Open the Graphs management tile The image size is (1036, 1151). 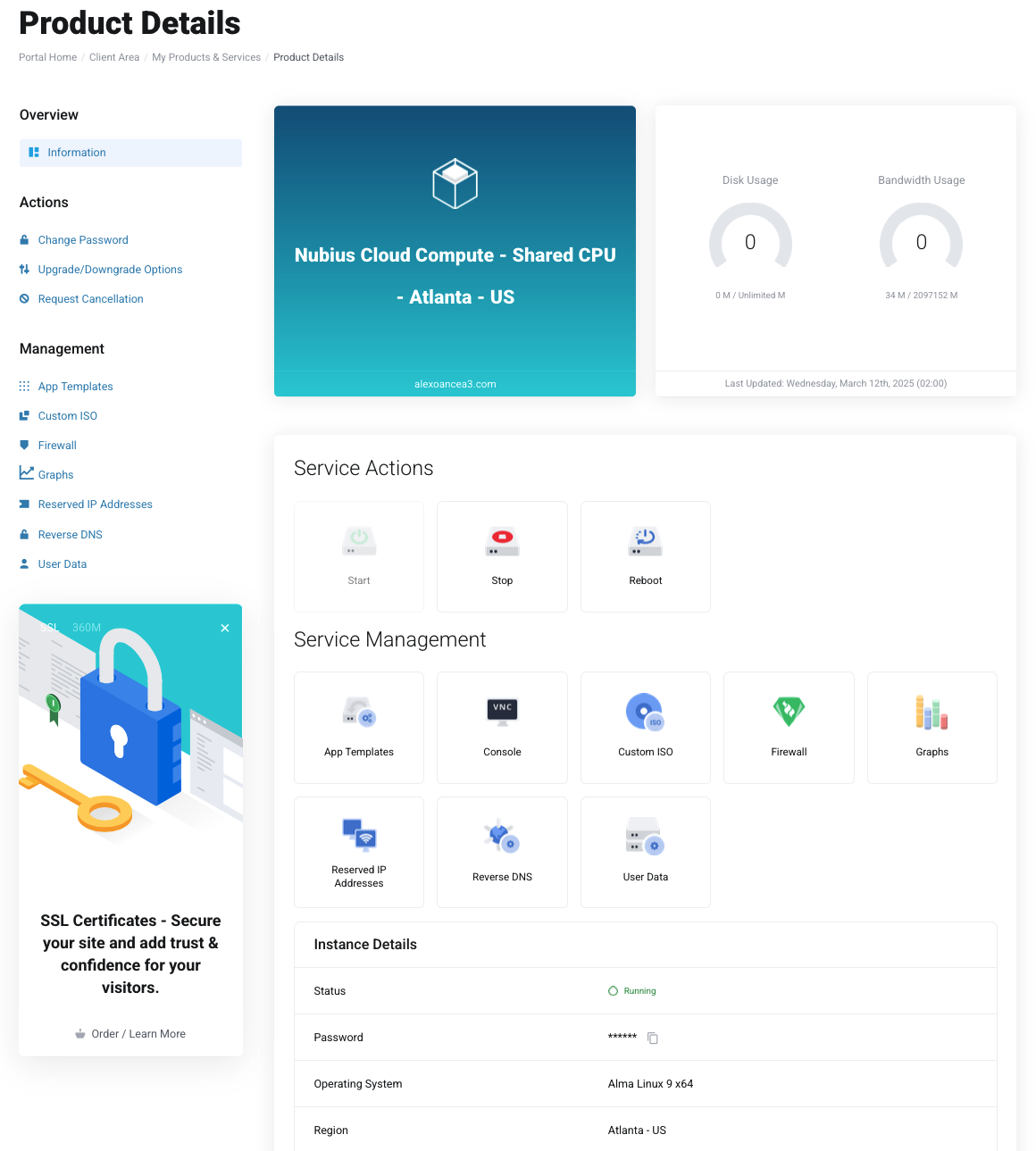(932, 728)
